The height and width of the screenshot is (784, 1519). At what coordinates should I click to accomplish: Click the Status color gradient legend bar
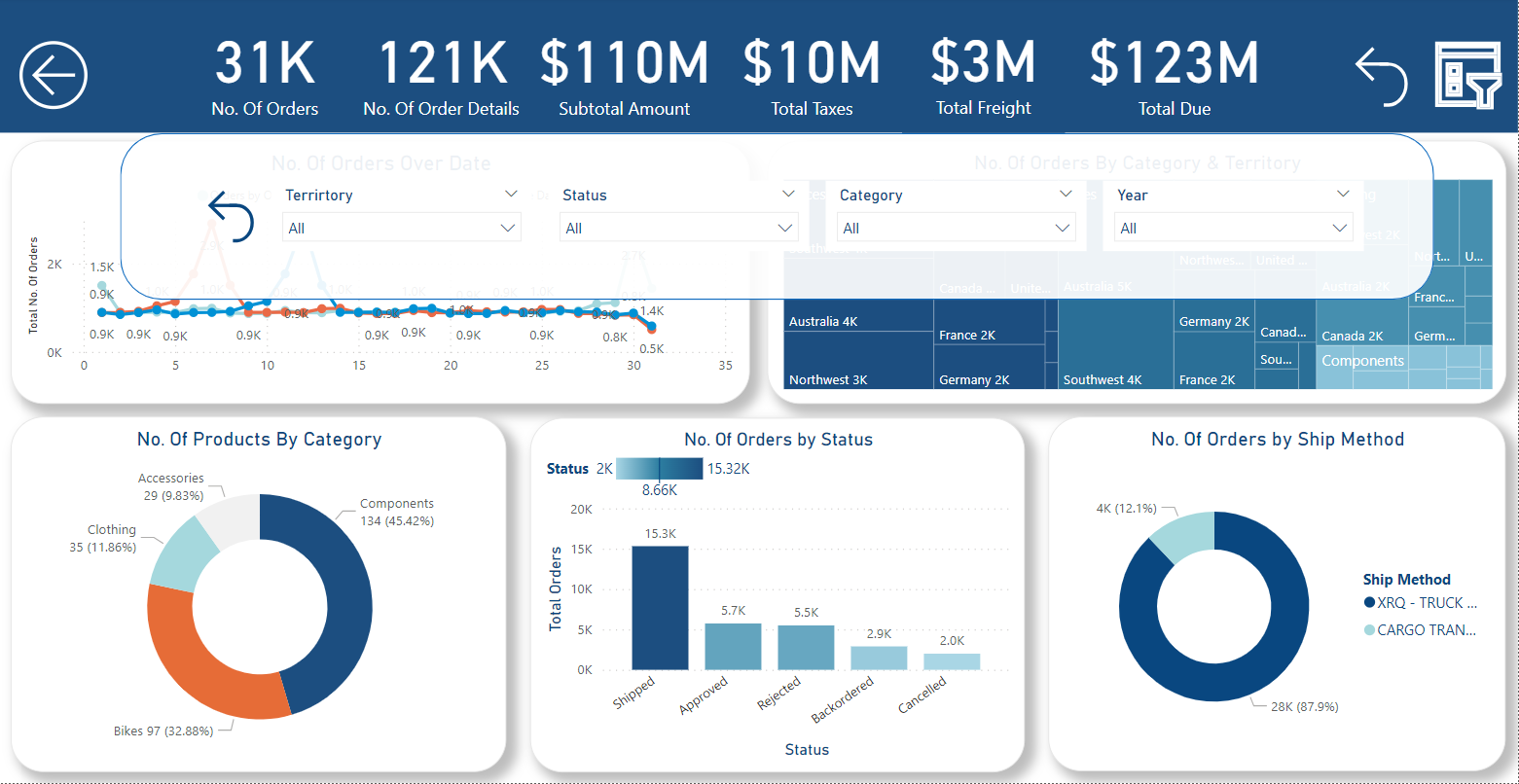(659, 468)
